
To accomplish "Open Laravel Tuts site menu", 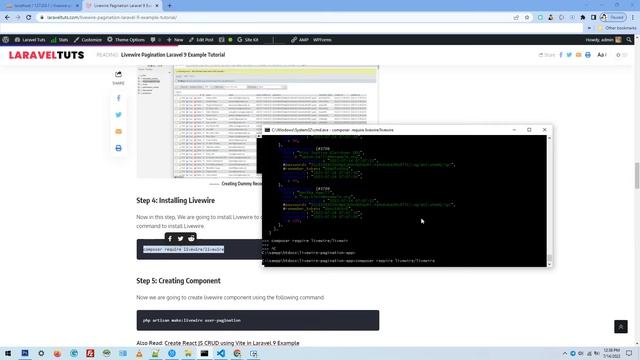I will tap(30, 40).
